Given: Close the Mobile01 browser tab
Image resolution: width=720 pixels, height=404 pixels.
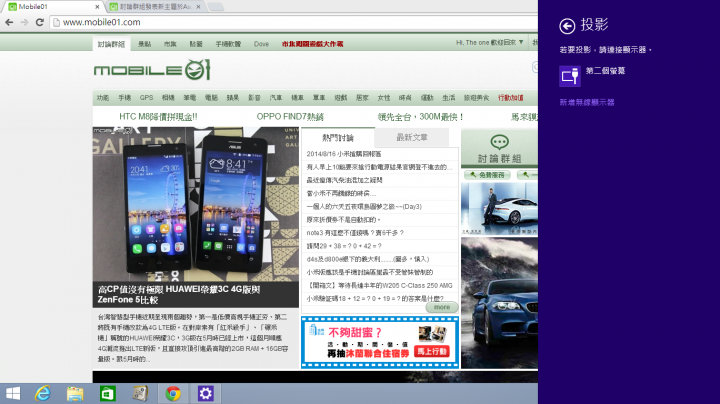Looking at the screenshot, I should [97, 7].
